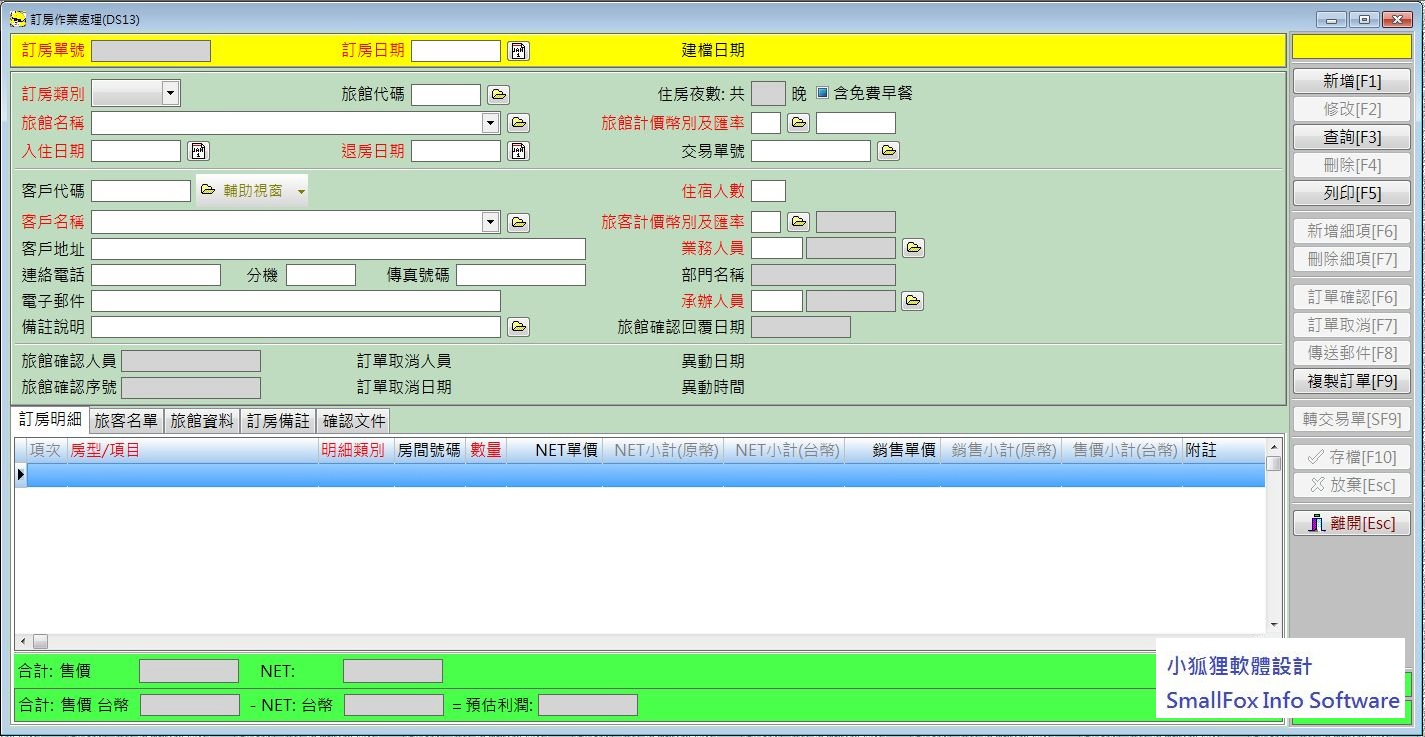
Task: Open calendar picker beside 訂房日期 field
Action: (x=518, y=51)
